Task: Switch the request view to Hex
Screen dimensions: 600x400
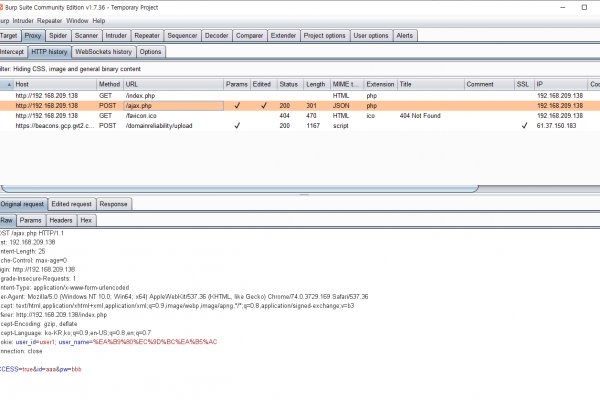Action: coord(87,219)
